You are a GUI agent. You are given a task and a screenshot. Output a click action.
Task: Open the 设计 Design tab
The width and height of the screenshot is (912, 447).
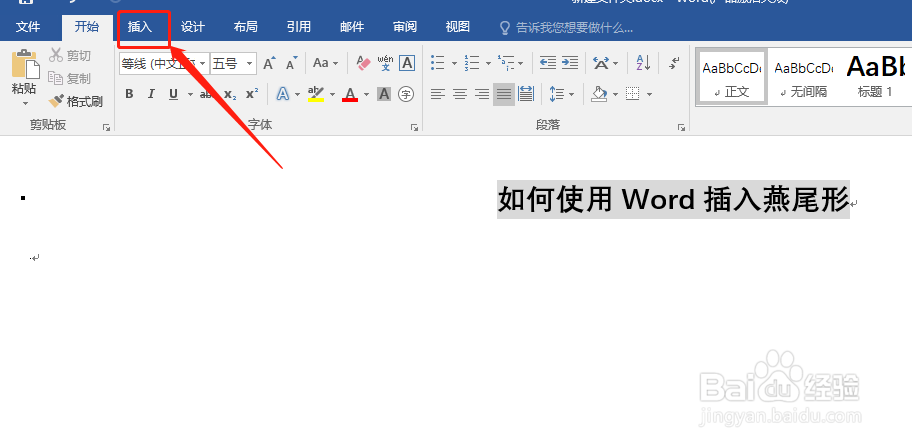click(x=193, y=27)
